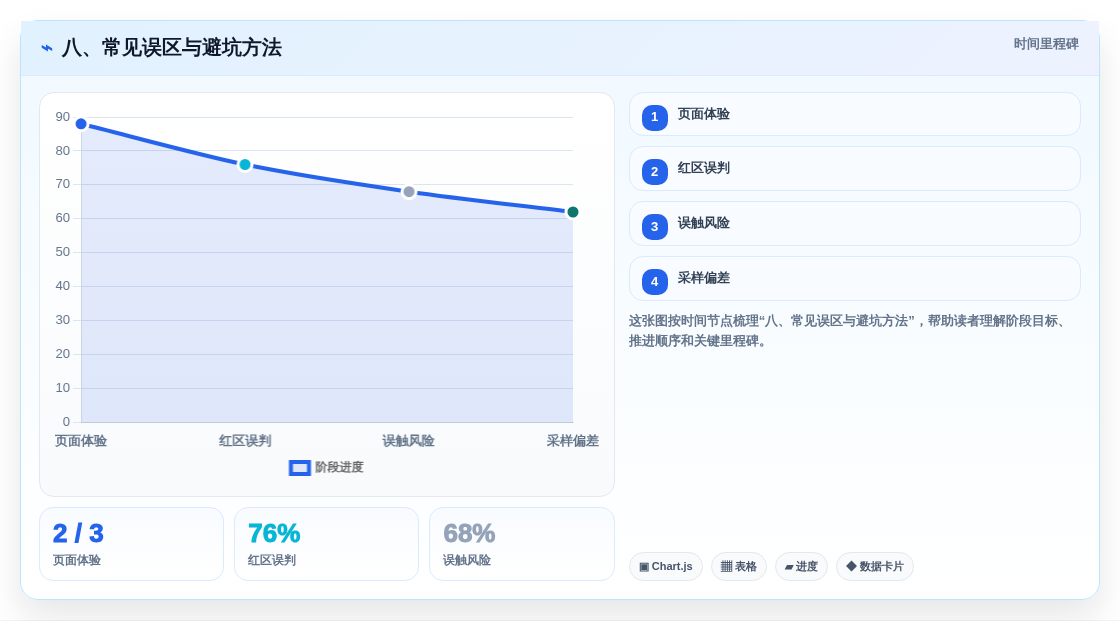Image resolution: width=1120 pixels, height=621 pixels.
Task: Click step badge number 3
Action: point(654,227)
